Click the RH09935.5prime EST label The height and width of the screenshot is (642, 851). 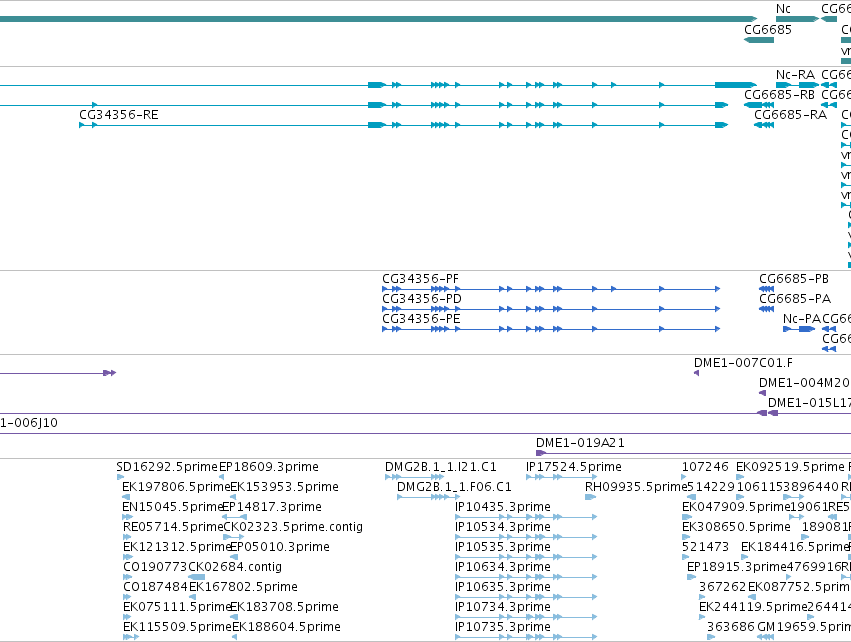[636, 487]
